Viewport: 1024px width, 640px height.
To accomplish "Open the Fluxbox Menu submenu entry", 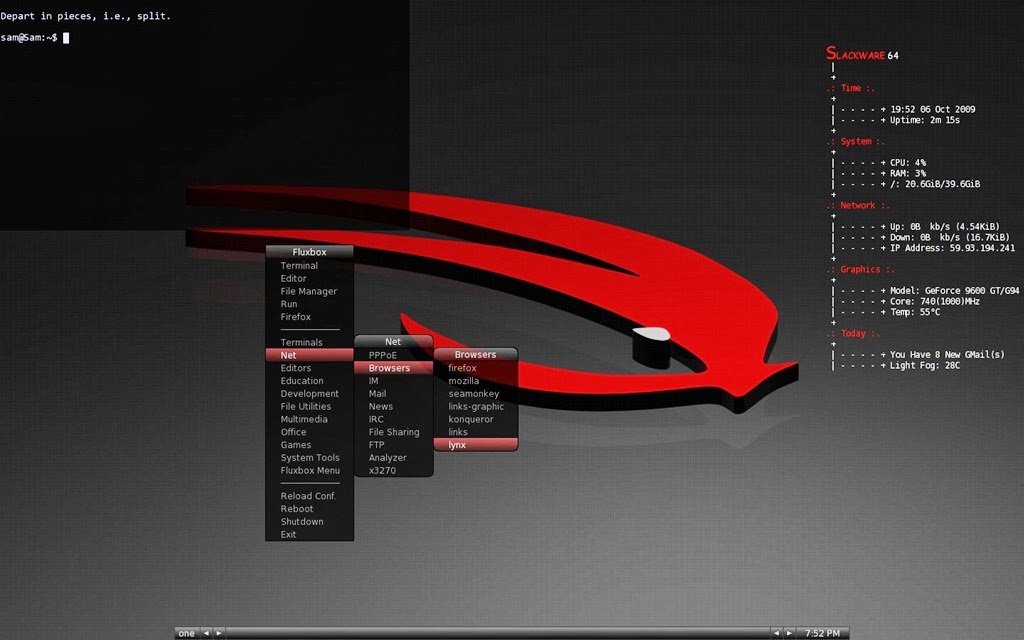I will [310, 470].
